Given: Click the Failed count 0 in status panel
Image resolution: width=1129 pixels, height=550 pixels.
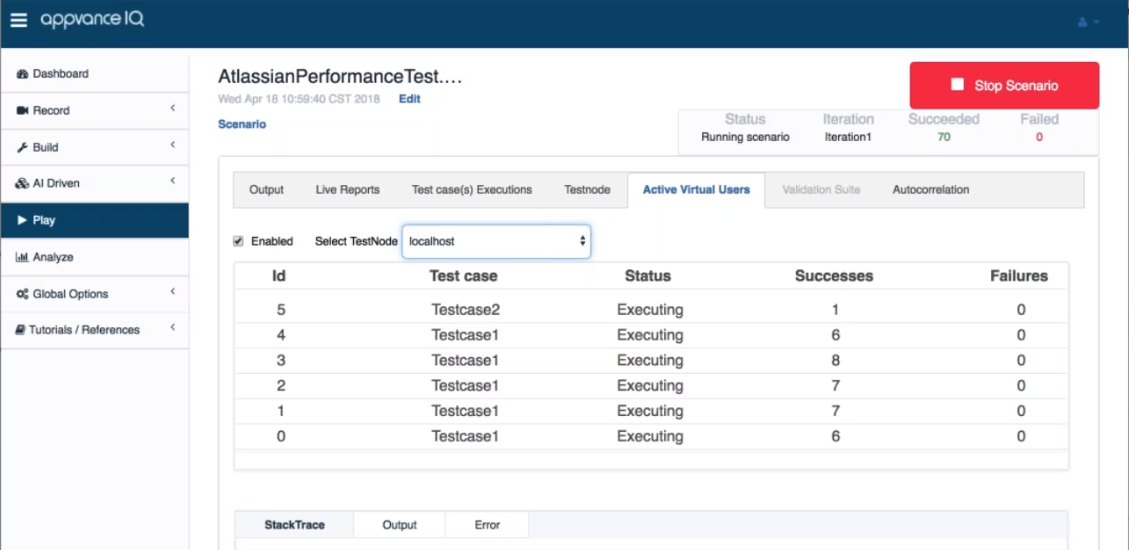Looking at the screenshot, I should pos(1039,137).
